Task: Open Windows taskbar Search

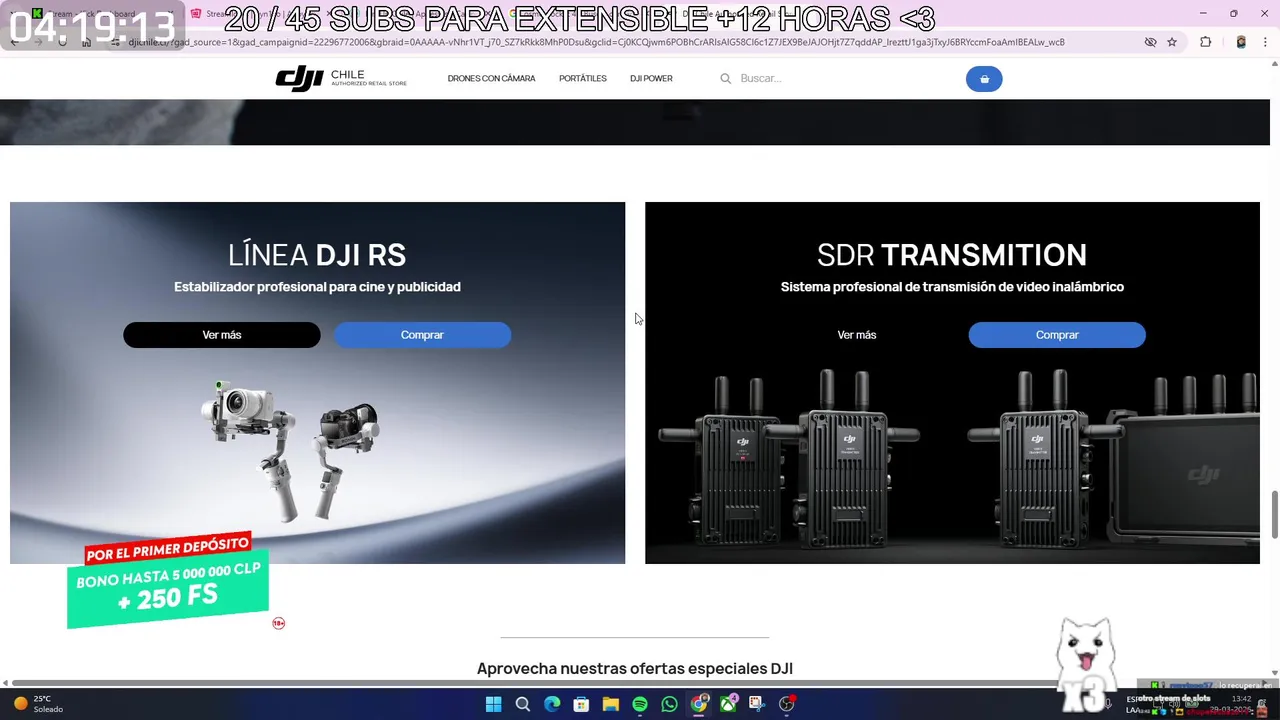Action: point(522,704)
